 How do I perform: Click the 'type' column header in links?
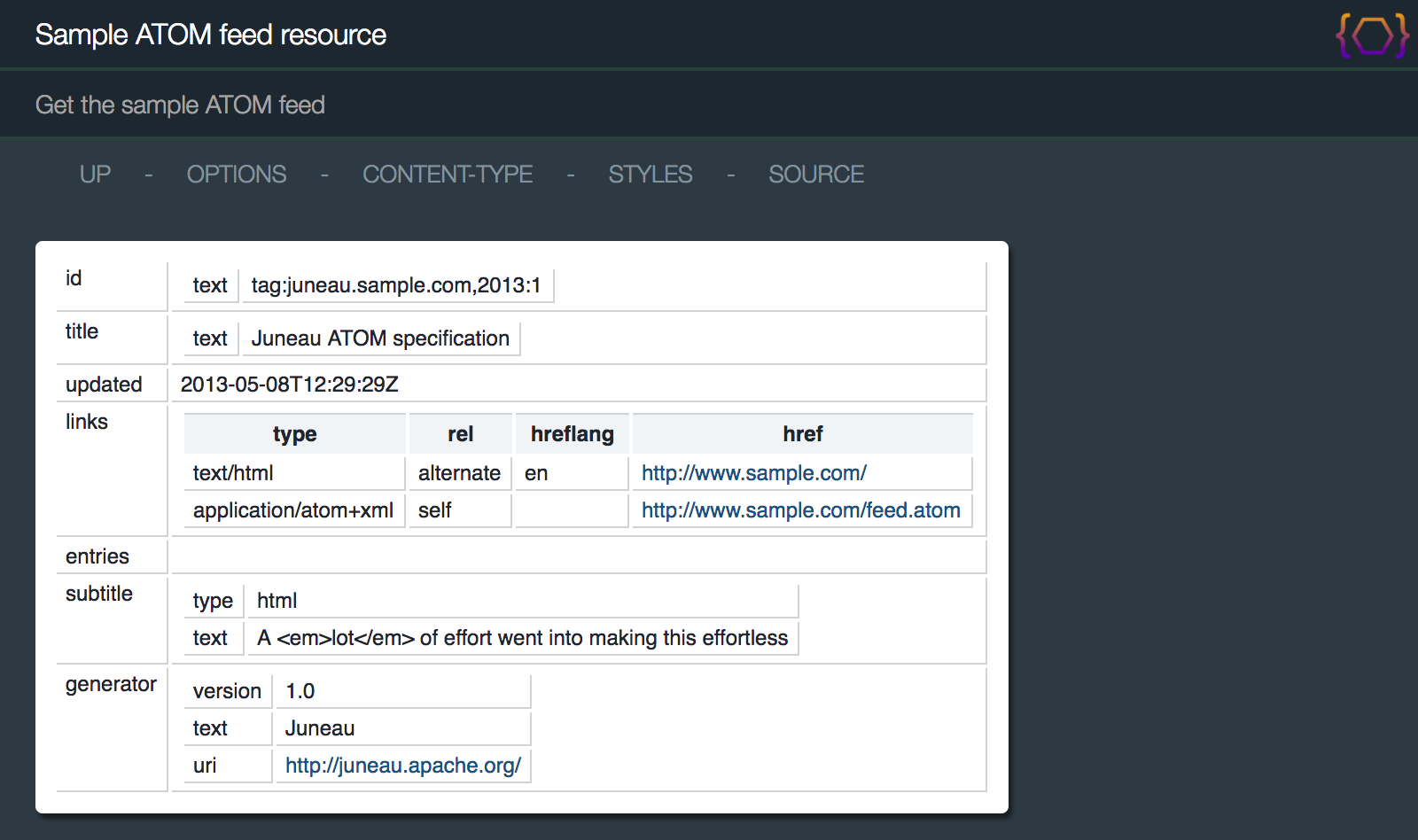(294, 434)
